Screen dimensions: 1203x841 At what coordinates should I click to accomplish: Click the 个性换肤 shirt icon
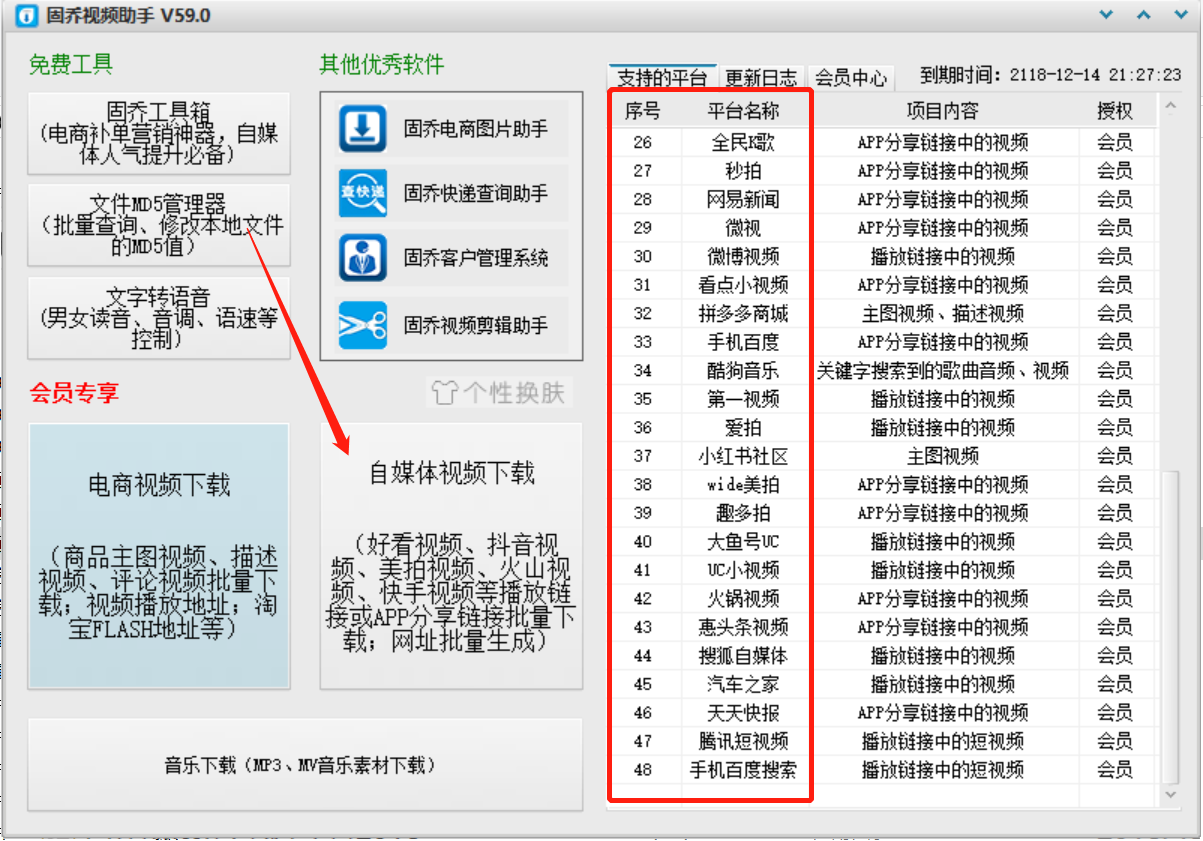tap(444, 391)
